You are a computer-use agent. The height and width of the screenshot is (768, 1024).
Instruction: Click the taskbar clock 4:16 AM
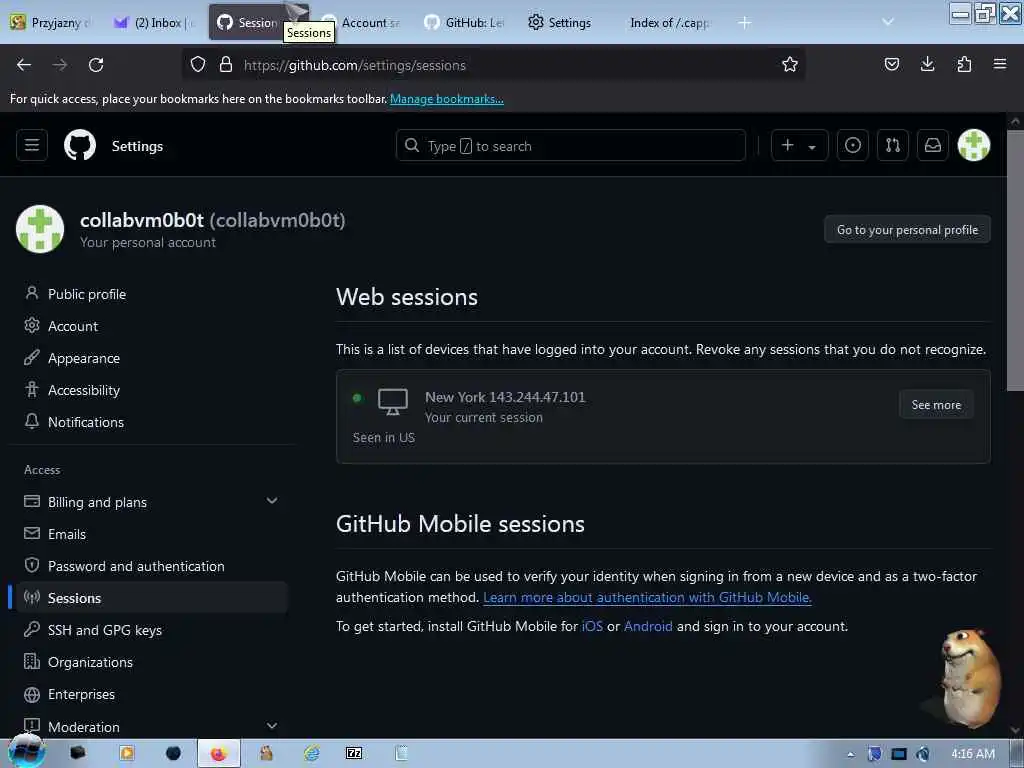[972, 754]
